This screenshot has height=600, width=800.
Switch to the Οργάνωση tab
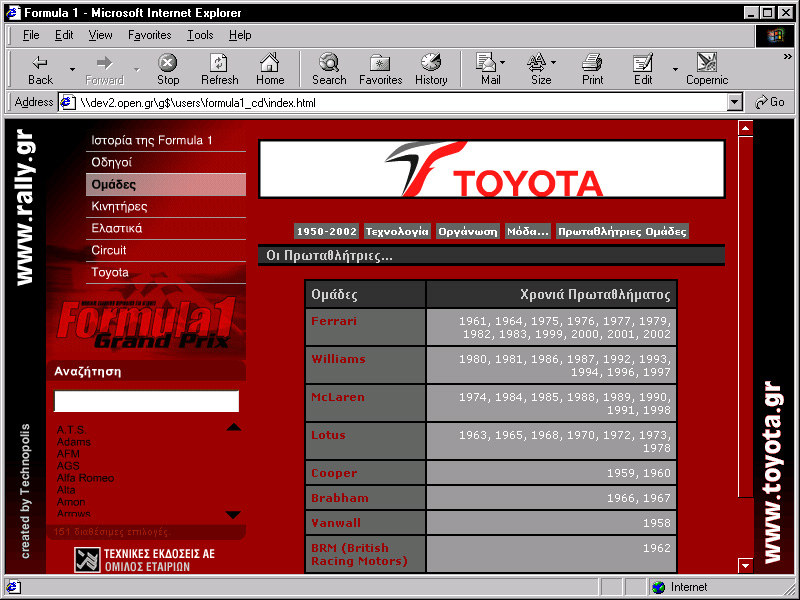point(468,231)
